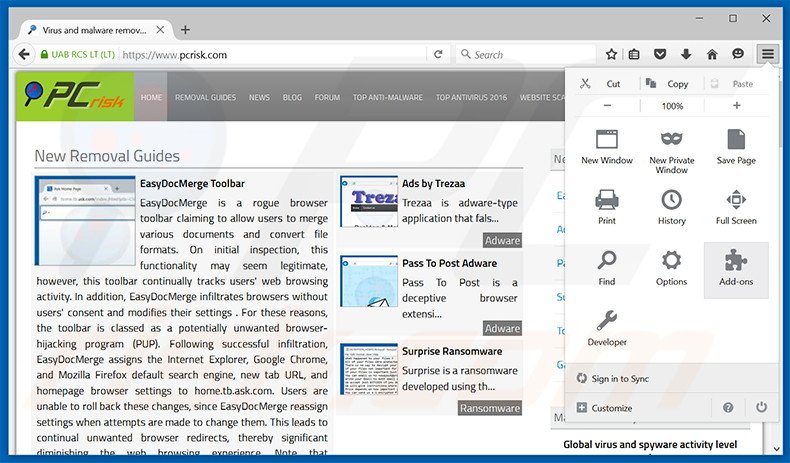790x463 pixels.
Task: Zoom in with the plus button
Action: coord(737,105)
